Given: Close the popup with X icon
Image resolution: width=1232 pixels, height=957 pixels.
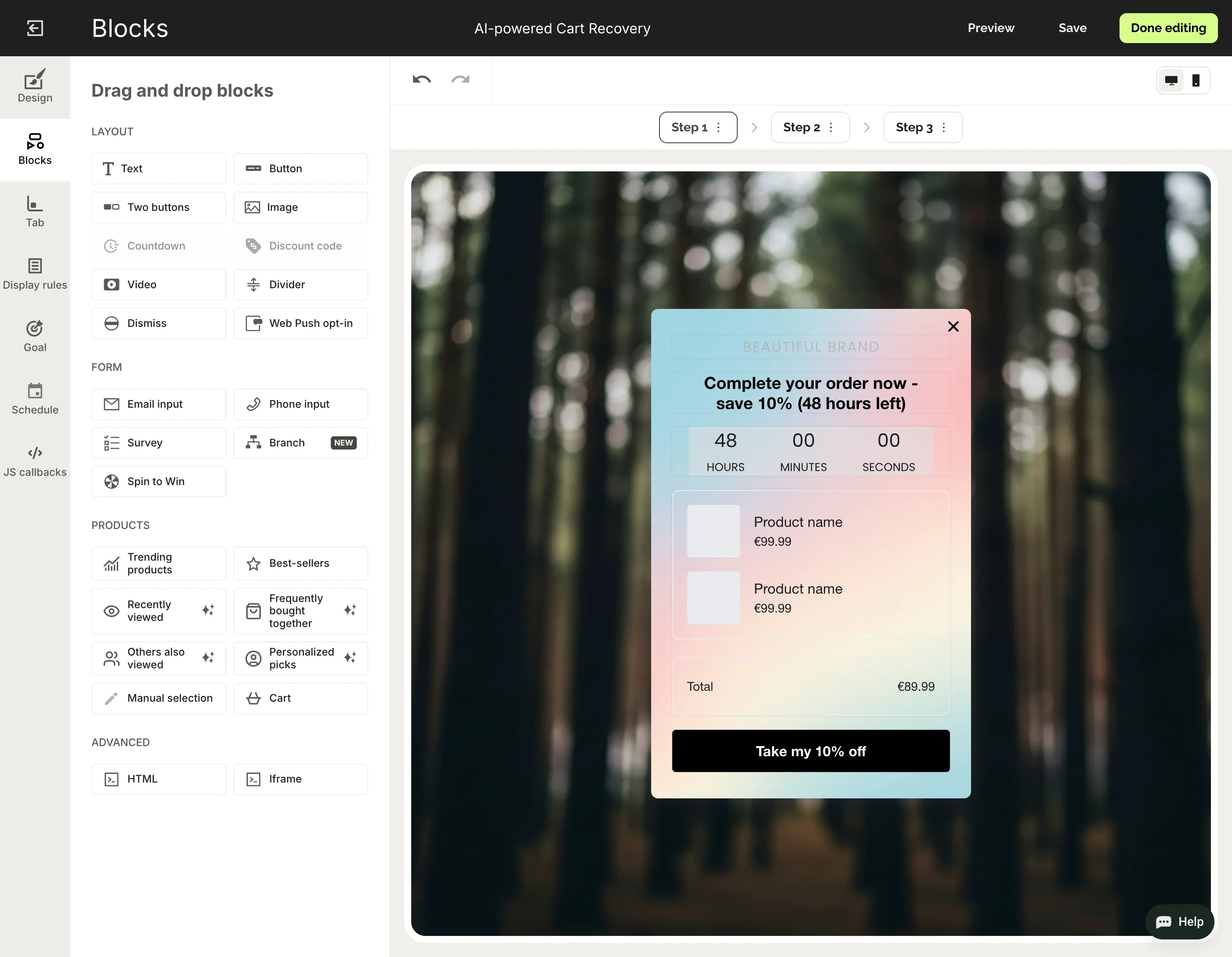Looking at the screenshot, I should point(953,327).
